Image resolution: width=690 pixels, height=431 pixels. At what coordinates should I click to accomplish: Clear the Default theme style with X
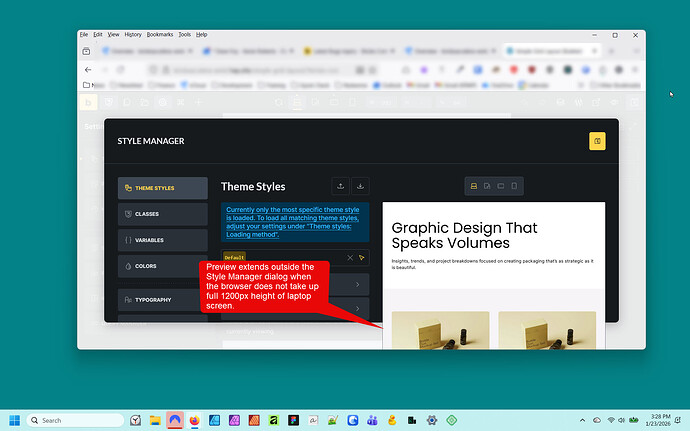(x=350, y=258)
